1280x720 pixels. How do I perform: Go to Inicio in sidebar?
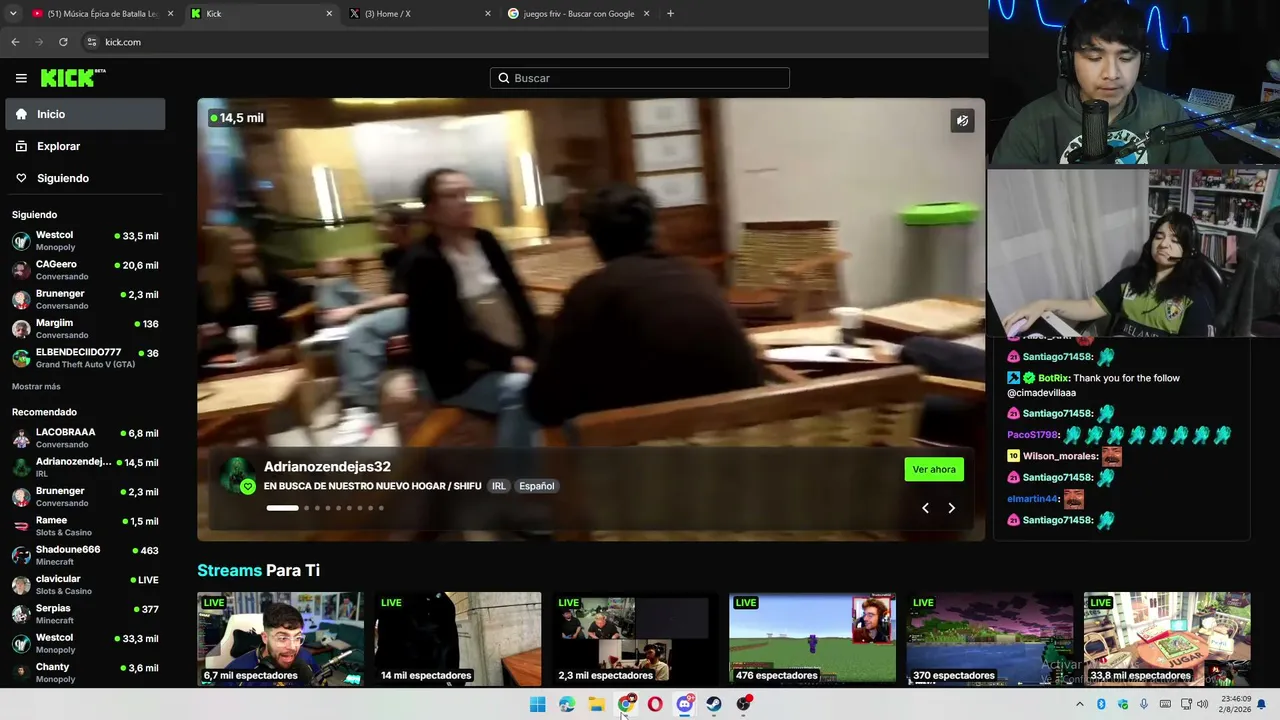point(85,114)
